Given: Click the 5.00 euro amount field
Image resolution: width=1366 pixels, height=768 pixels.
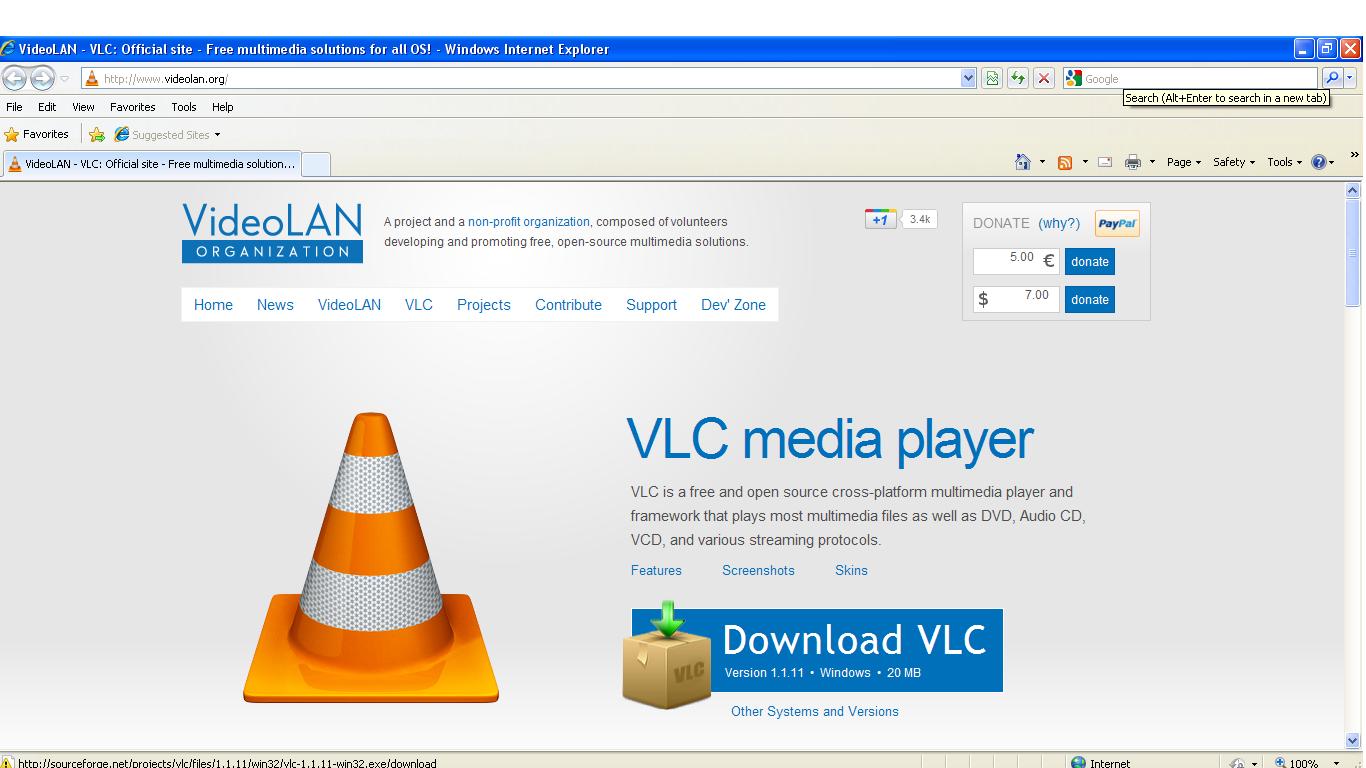Looking at the screenshot, I should coord(1016,261).
